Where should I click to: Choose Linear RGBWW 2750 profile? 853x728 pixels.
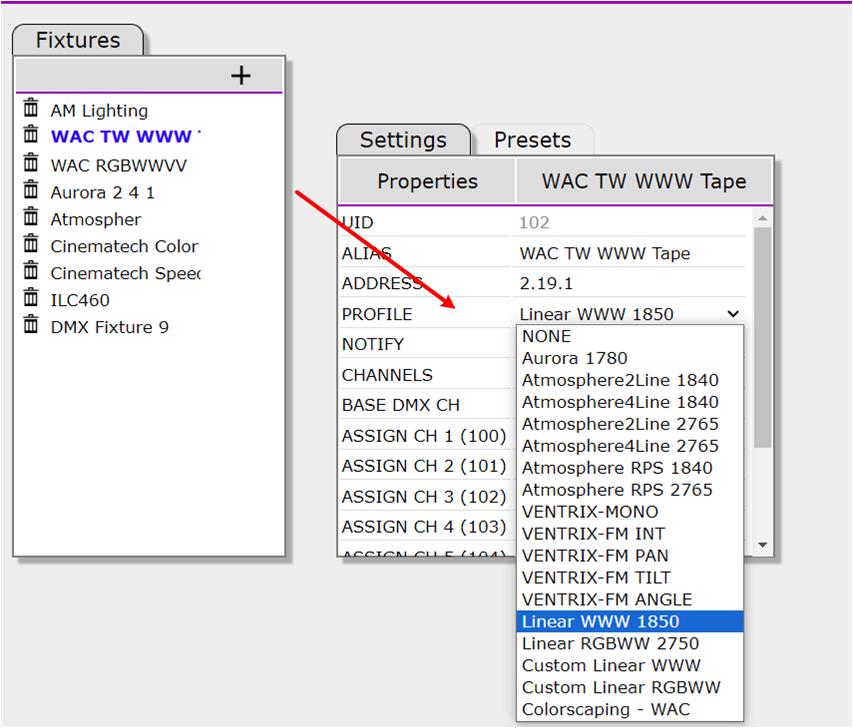(x=629, y=644)
